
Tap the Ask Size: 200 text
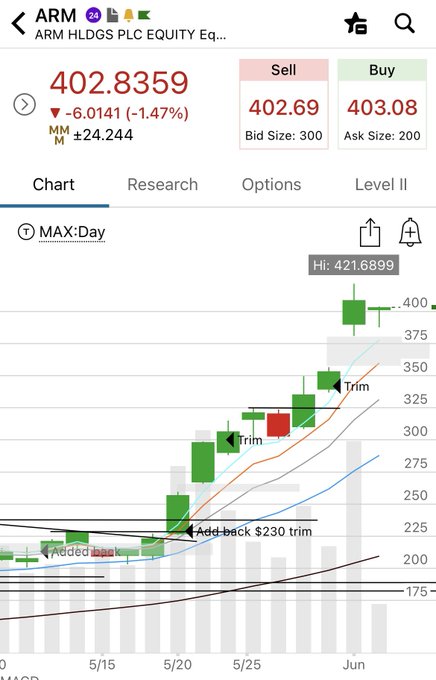[382, 136]
